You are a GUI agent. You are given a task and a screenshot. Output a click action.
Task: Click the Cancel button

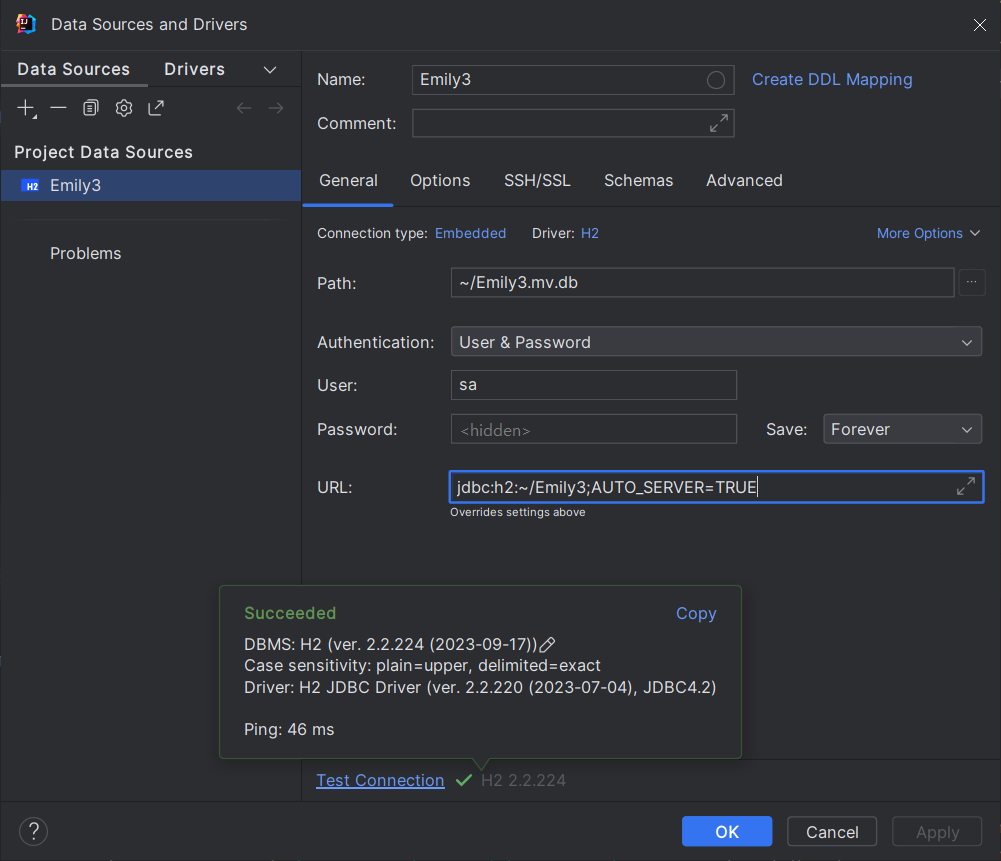coord(832,831)
